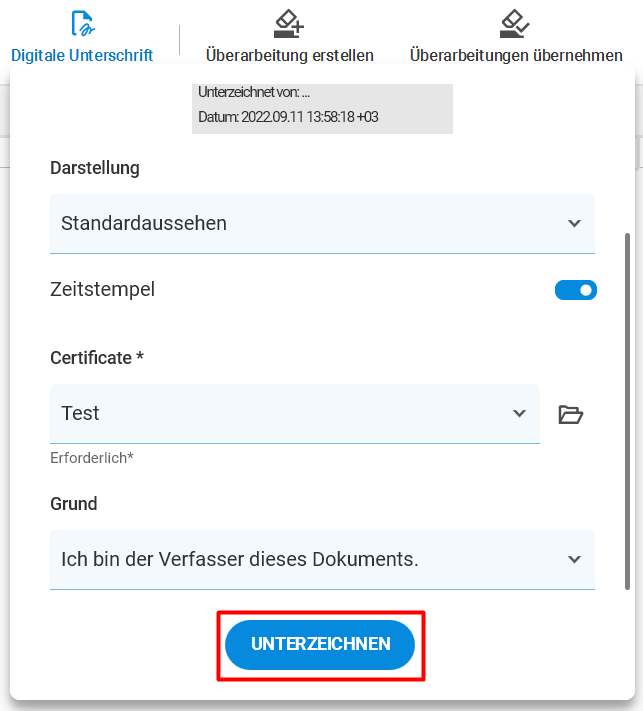This screenshot has width=643, height=711.
Task: Click the Erforderlich* hint text
Action: tap(92, 458)
